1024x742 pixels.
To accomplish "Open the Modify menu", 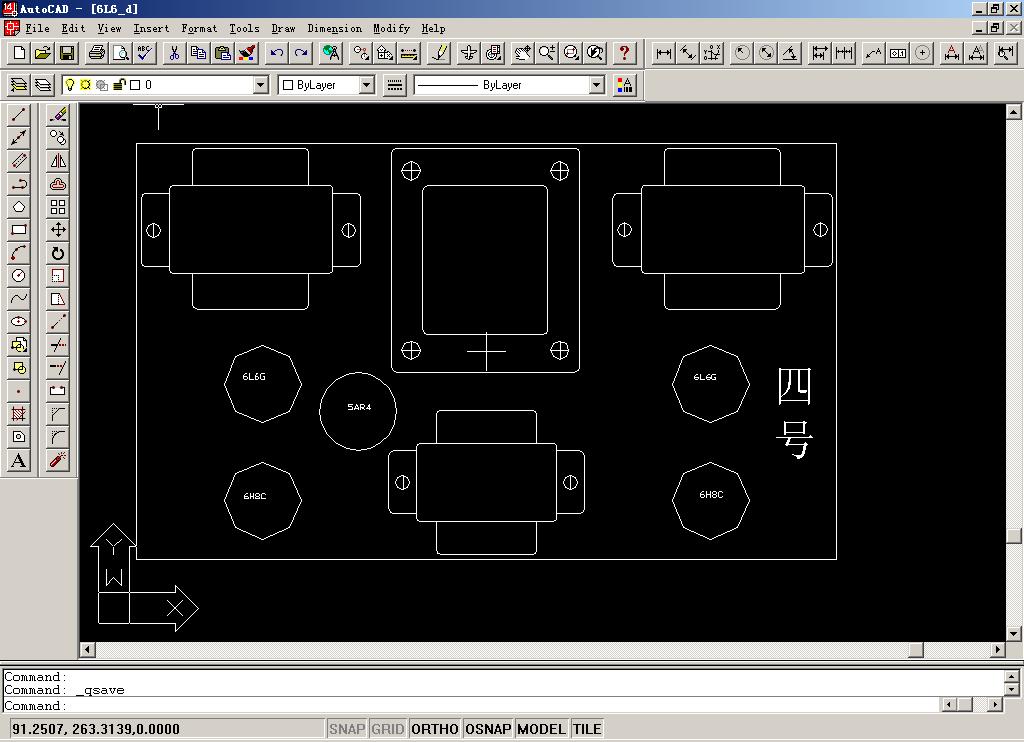I will tap(391, 29).
